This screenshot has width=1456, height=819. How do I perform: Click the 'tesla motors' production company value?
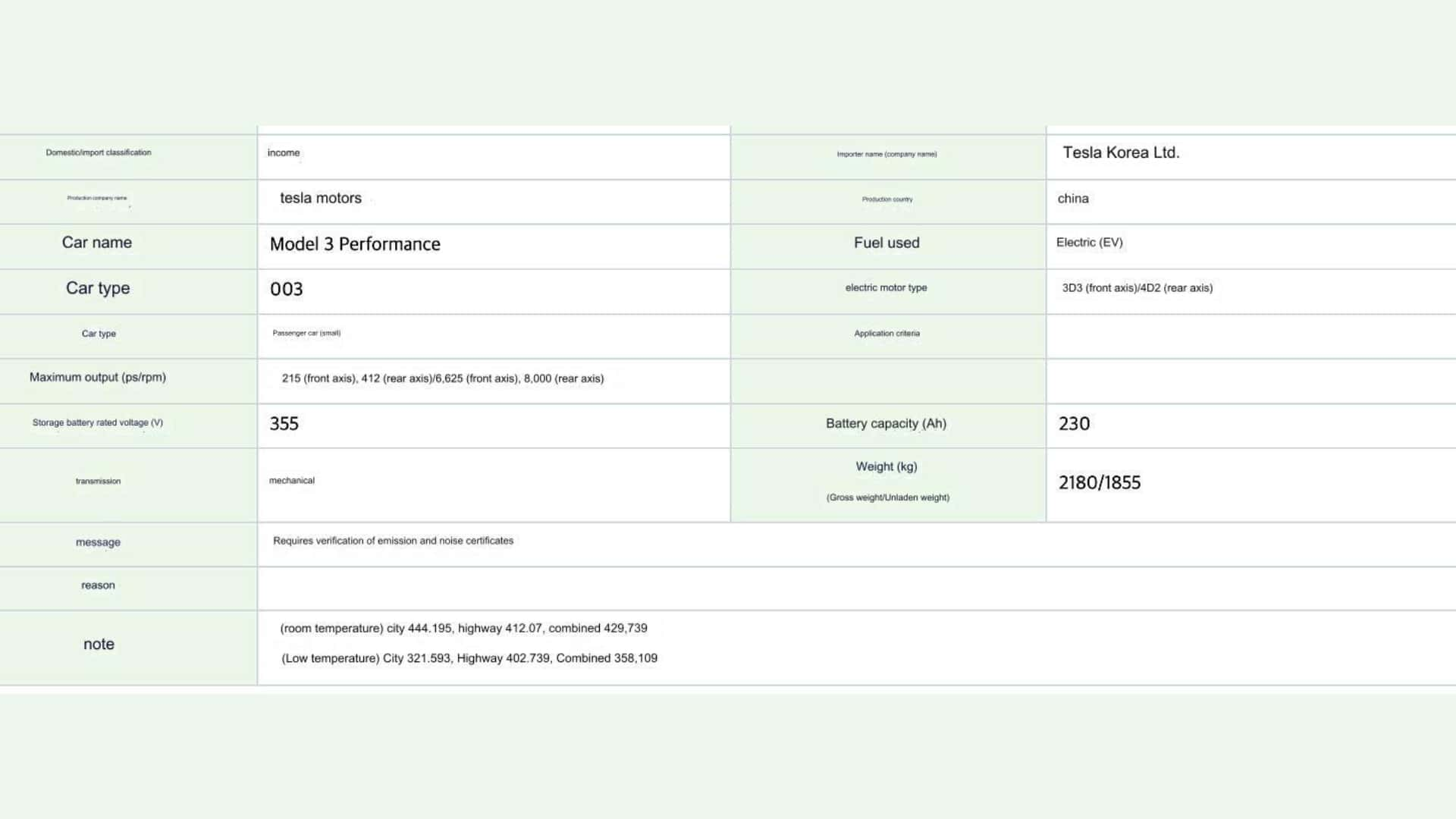(321, 198)
